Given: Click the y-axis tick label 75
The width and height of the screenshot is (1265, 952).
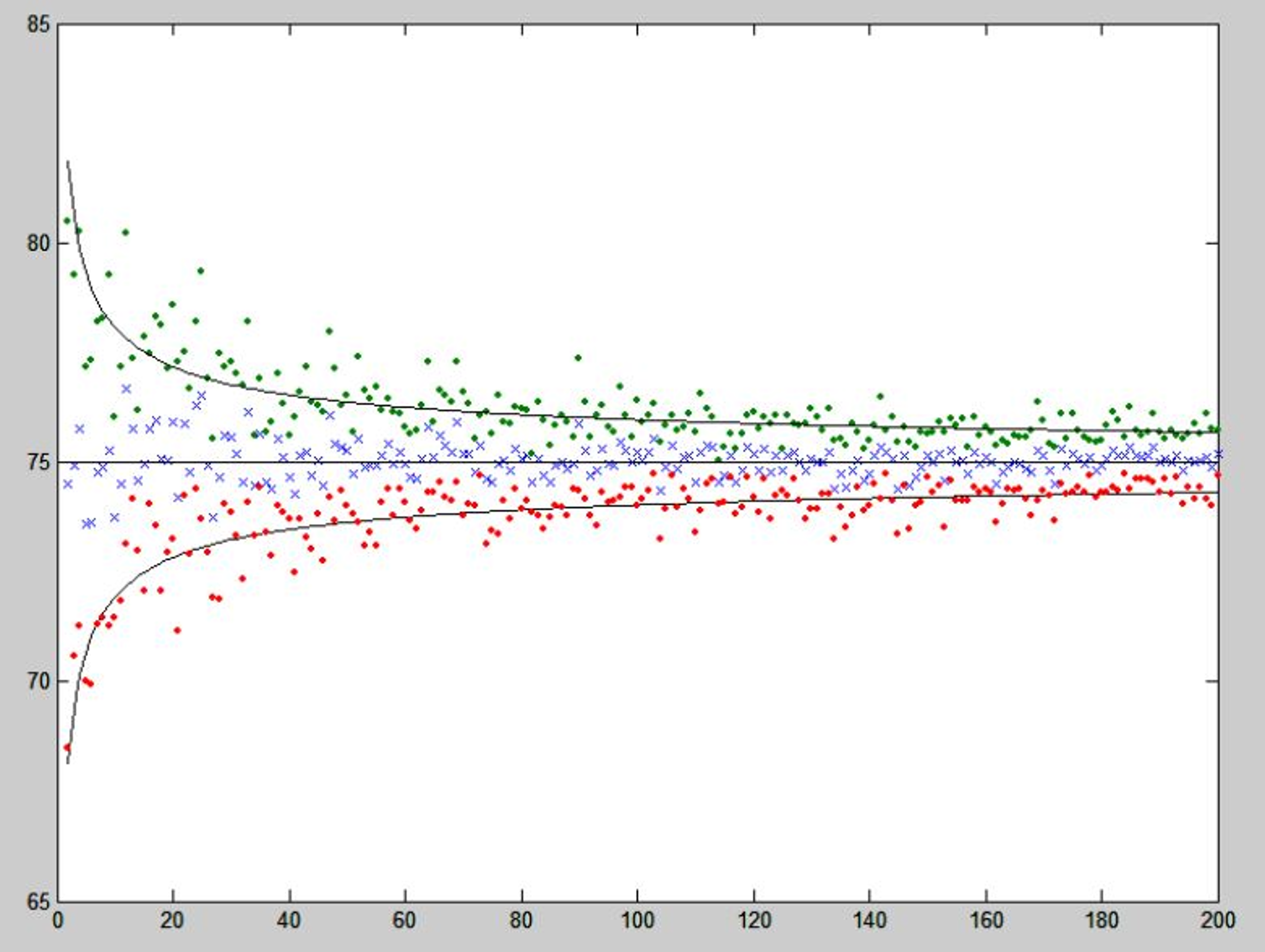Looking at the screenshot, I should click(x=38, y=462).
